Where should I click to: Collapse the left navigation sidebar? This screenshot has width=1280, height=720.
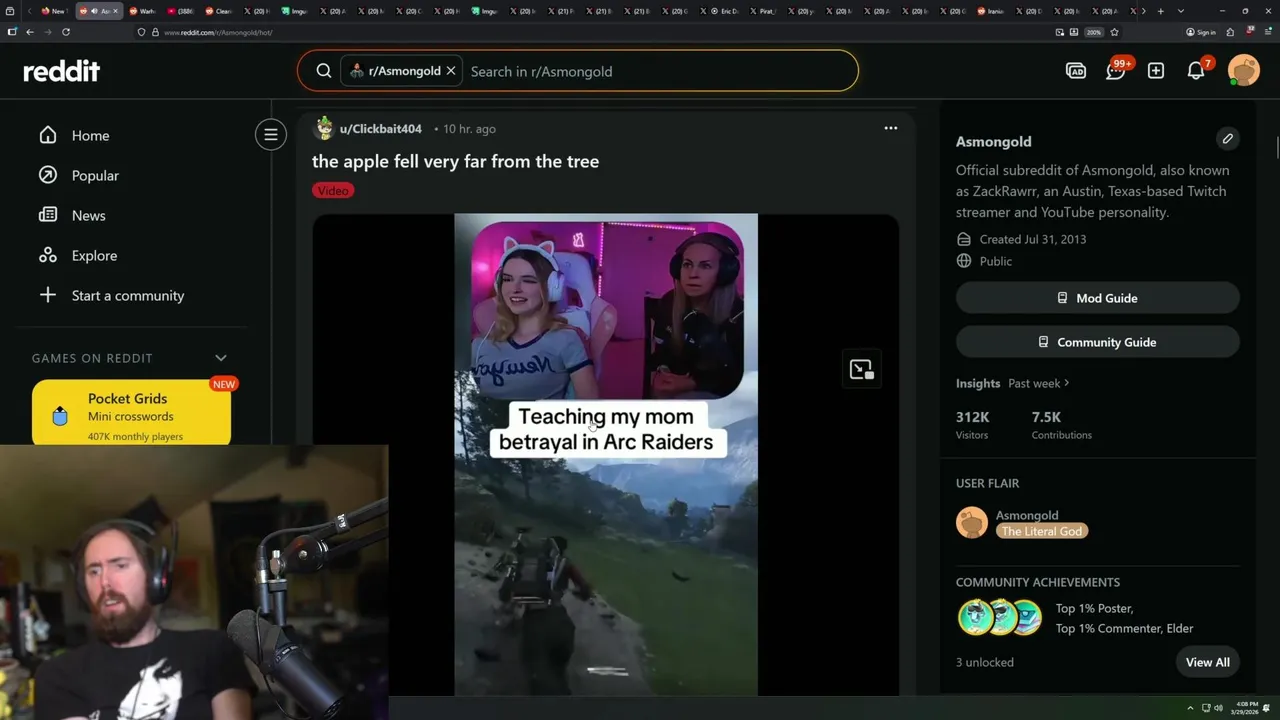(271, 134)
